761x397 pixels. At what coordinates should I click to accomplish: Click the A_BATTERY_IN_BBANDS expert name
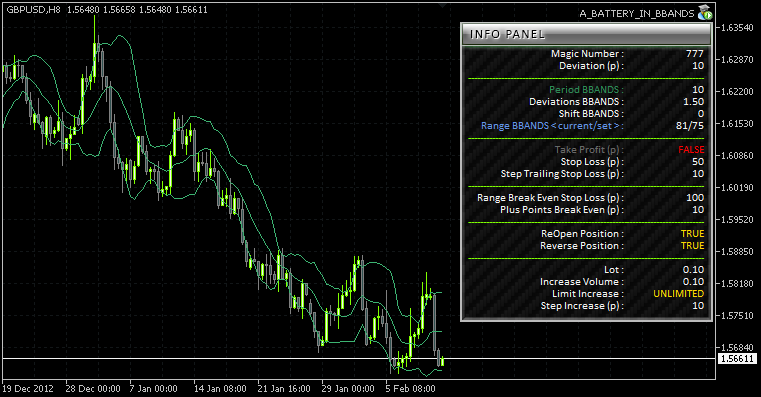click(x=637, y=14)
